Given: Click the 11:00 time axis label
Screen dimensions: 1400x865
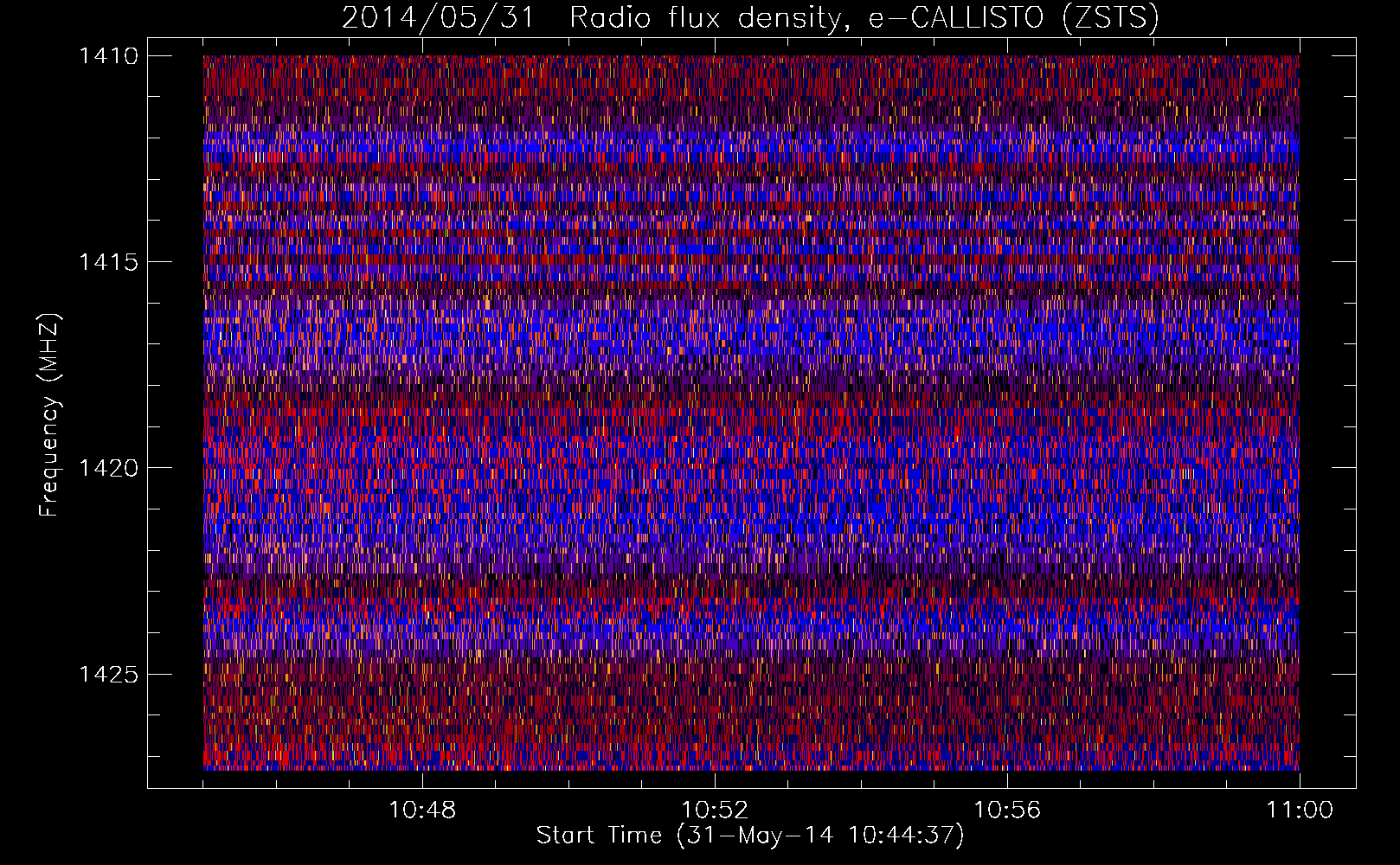Looking at the screenshot, I should pos(1300,811).
